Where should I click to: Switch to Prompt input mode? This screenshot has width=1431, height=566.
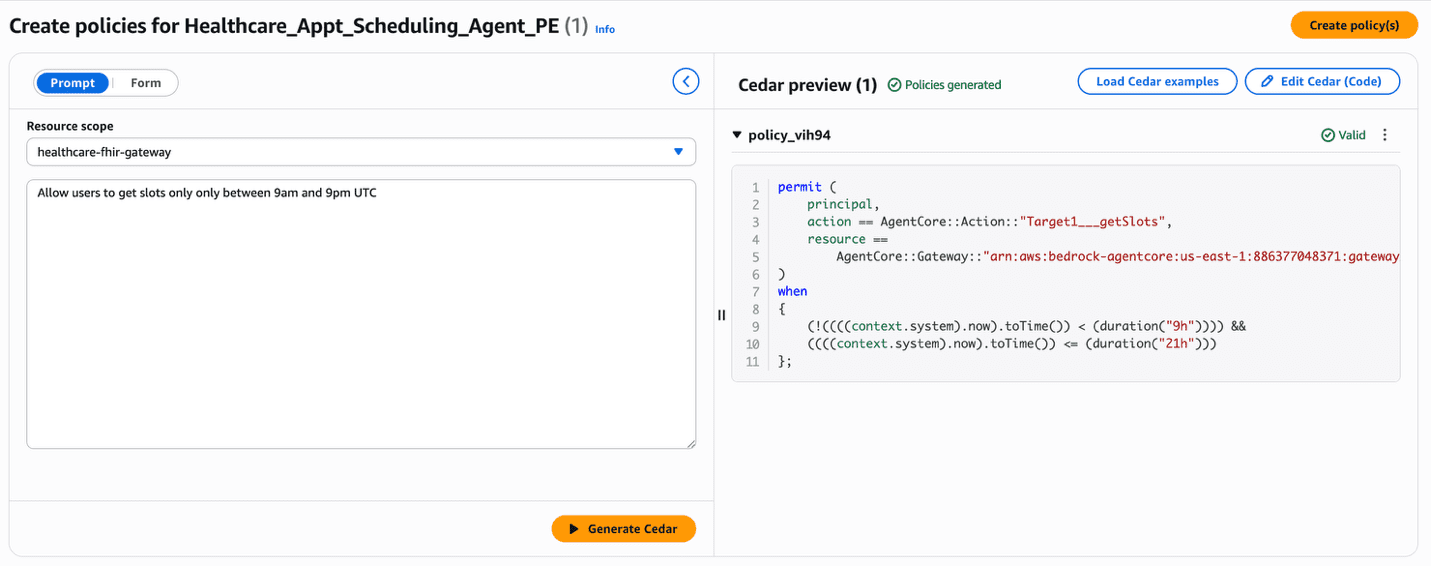pyautogui.click(x=72, y=83)
